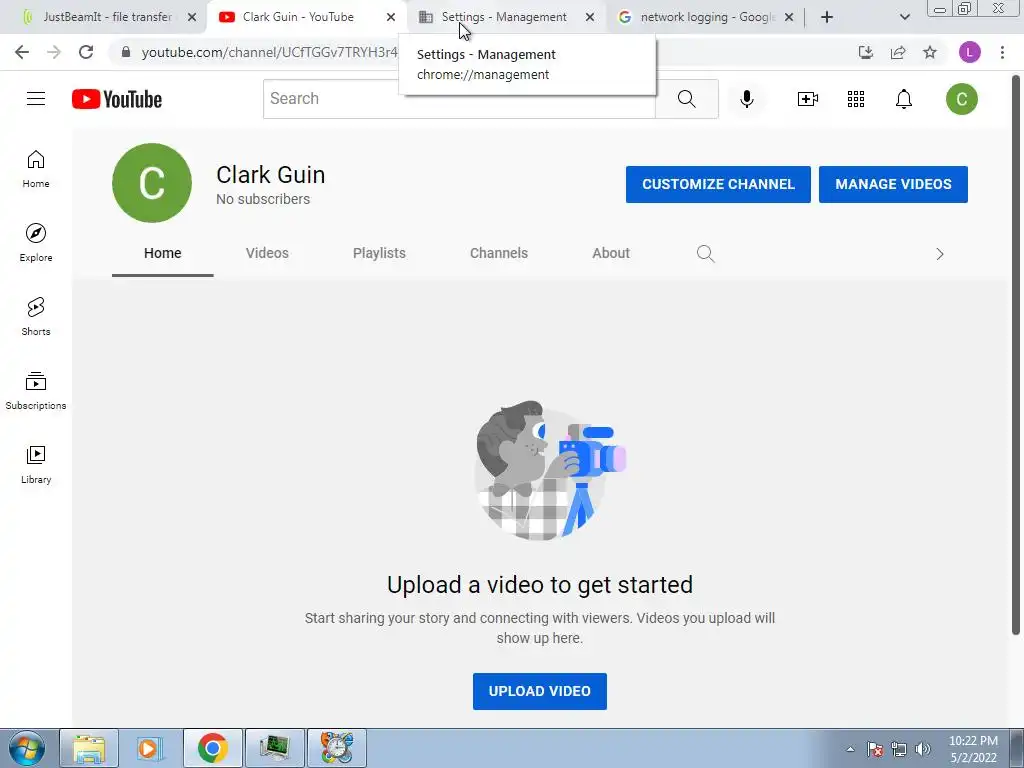
Task: Click the MANAGE VIDEOS button
Action: coord(893,184)
